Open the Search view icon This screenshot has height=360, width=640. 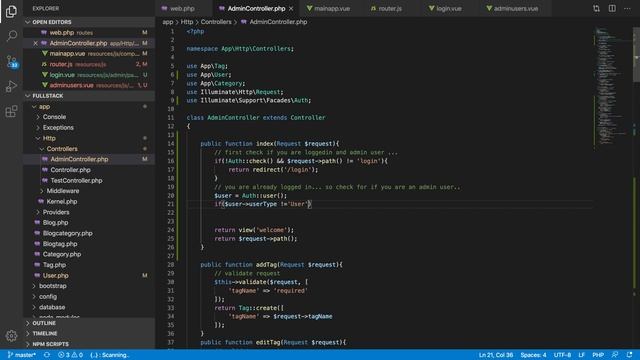point(11,36)
